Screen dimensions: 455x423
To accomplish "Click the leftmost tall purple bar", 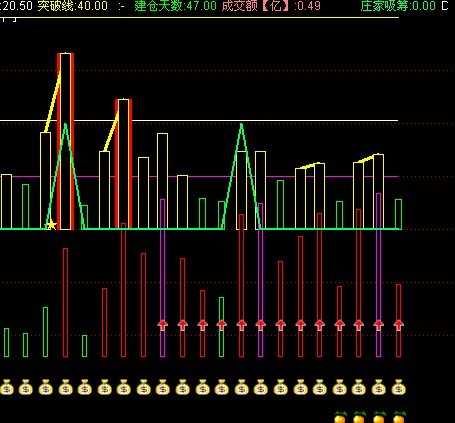I will [163, 278].
